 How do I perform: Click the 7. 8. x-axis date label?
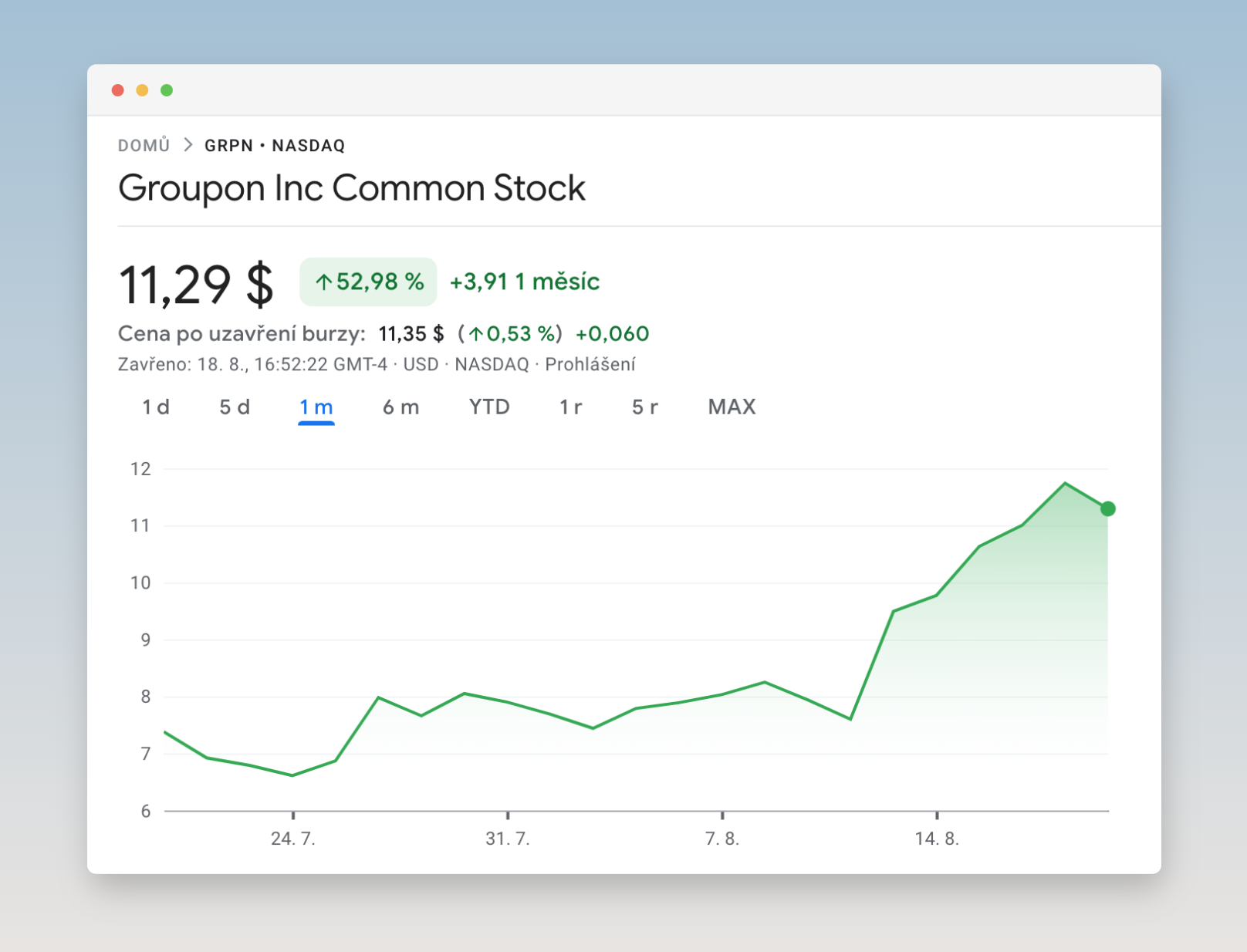[x=722, y=839]
